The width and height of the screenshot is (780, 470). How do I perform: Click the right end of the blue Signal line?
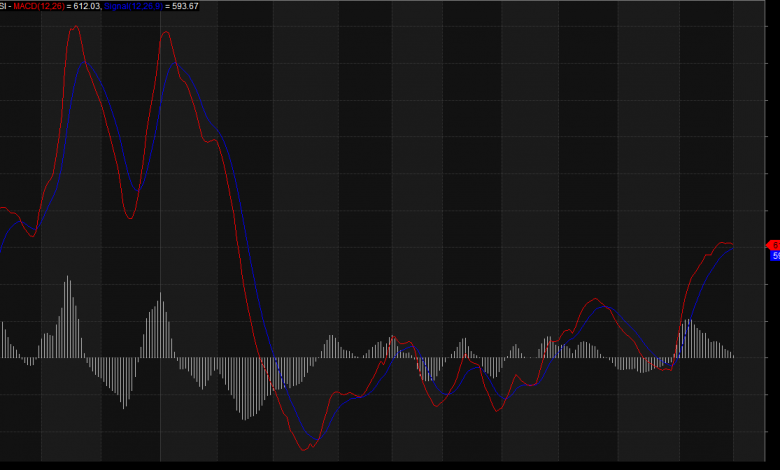pyautogui.click(x=733, y=248)
